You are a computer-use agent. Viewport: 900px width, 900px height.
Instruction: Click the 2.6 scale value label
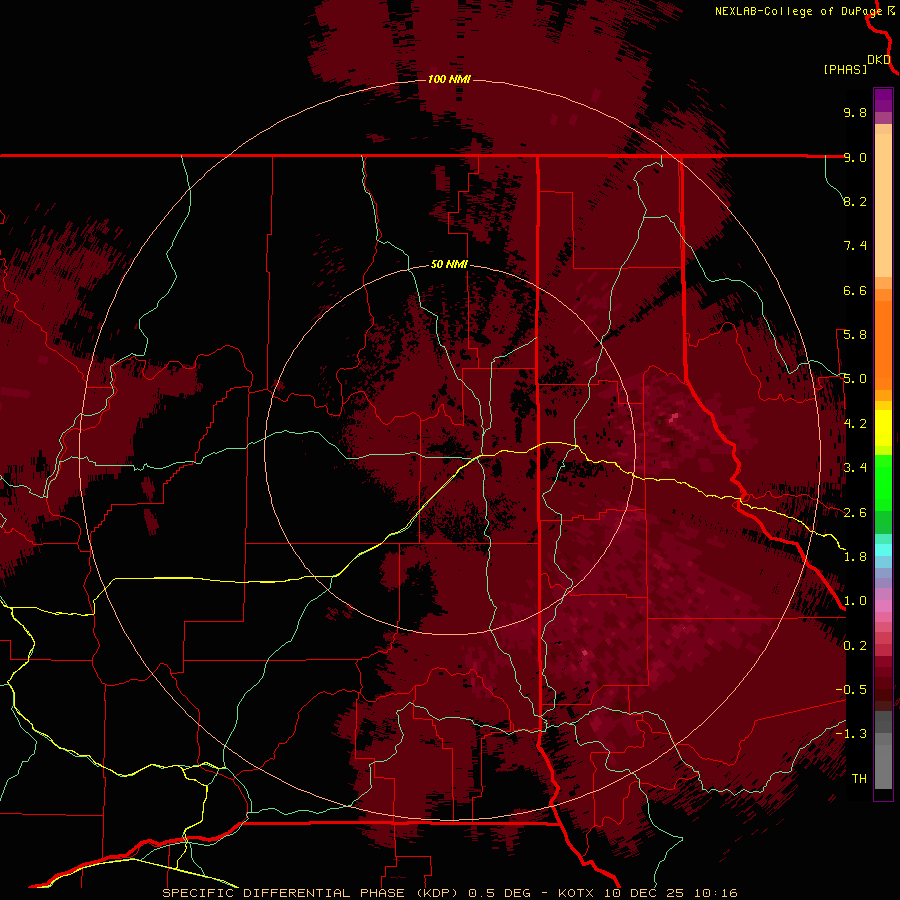click(x=855, y=513)
